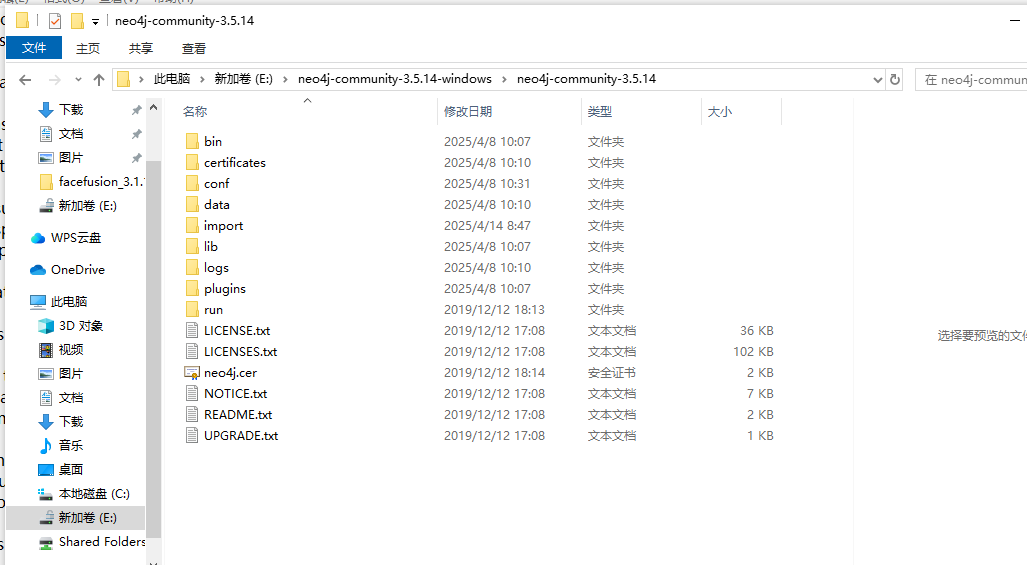Click import's date 2025/4/14 8:47

pos(487,226)
